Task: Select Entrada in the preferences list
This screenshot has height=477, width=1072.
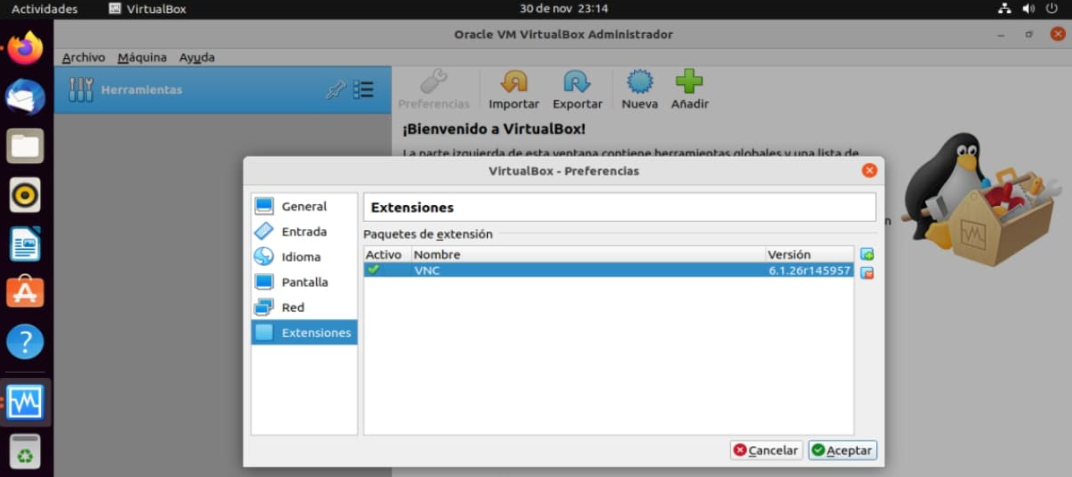Action: coord(304,232)
